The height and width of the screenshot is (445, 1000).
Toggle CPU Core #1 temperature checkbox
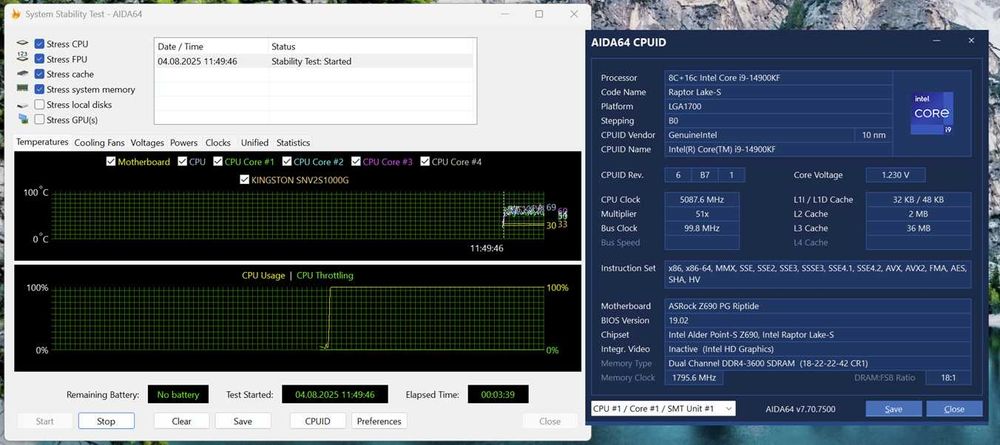pos(218,162)
